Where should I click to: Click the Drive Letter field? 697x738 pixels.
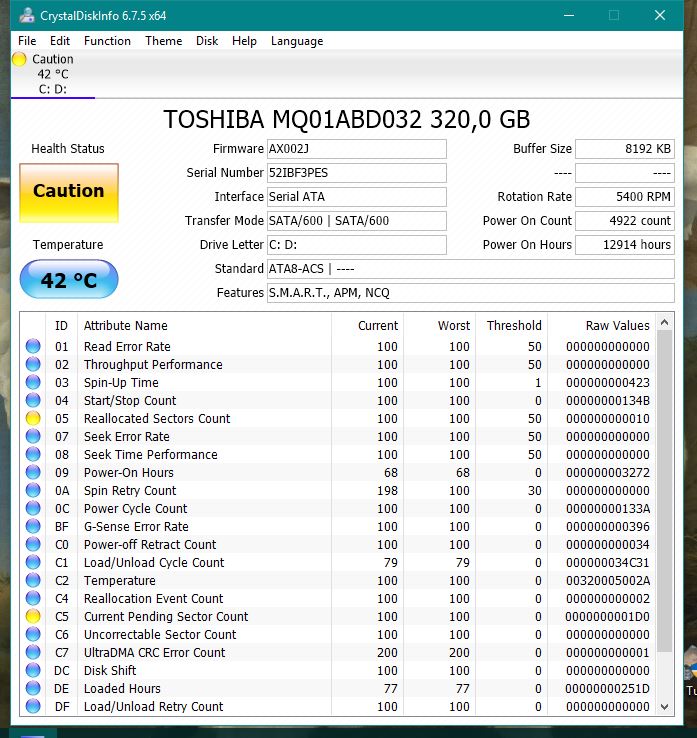click(357, 245)
